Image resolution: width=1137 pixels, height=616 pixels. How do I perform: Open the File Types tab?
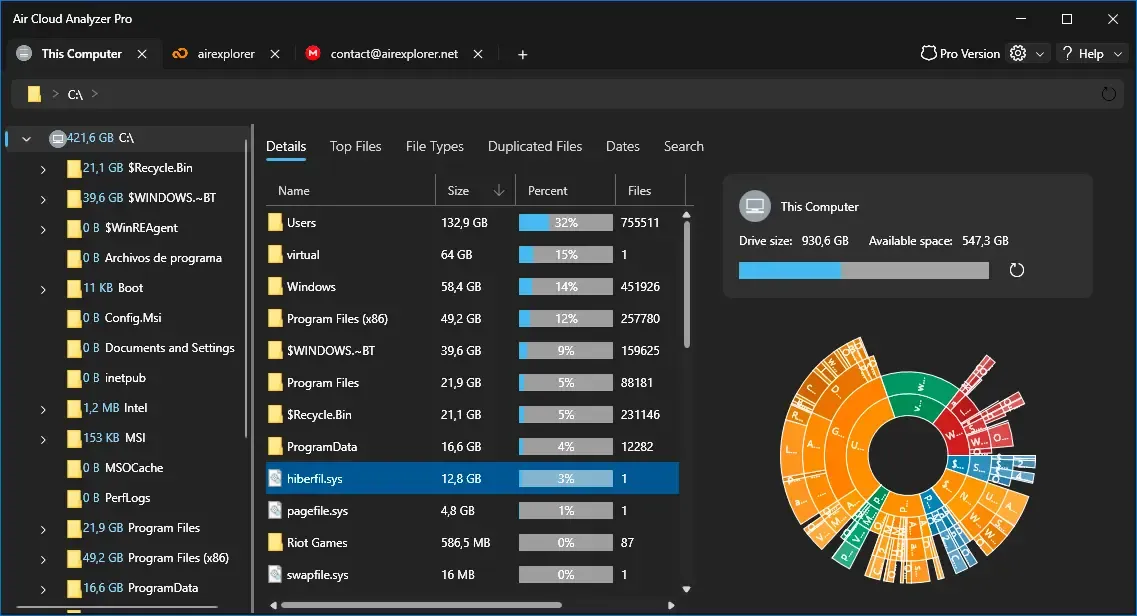click(434, 146)
